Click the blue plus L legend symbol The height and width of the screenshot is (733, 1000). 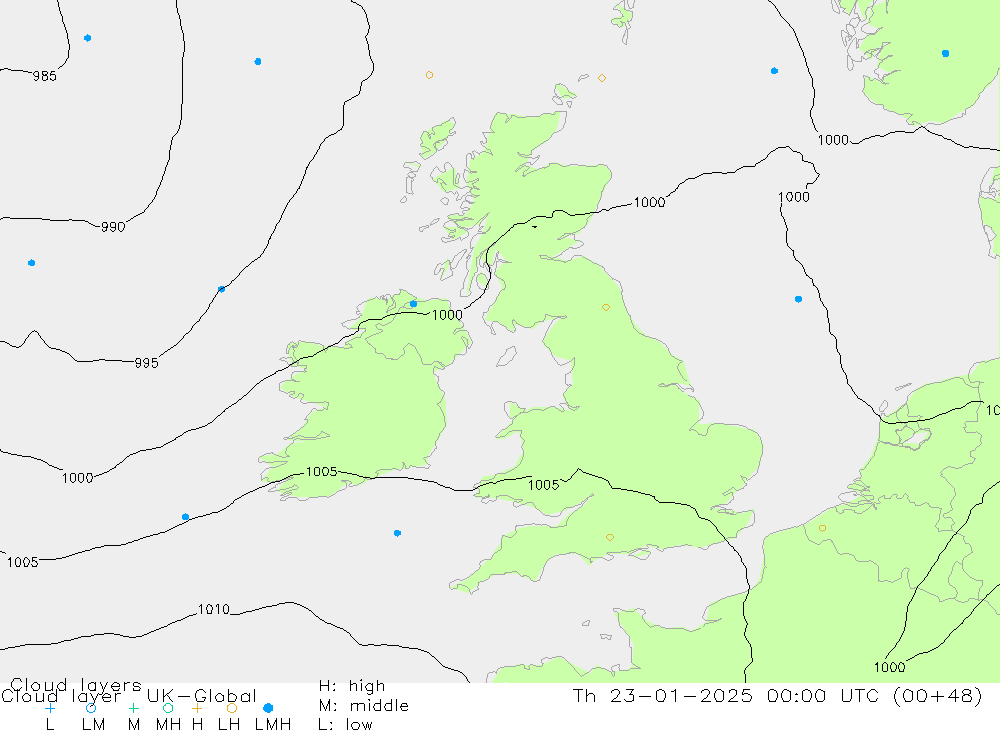50,708
